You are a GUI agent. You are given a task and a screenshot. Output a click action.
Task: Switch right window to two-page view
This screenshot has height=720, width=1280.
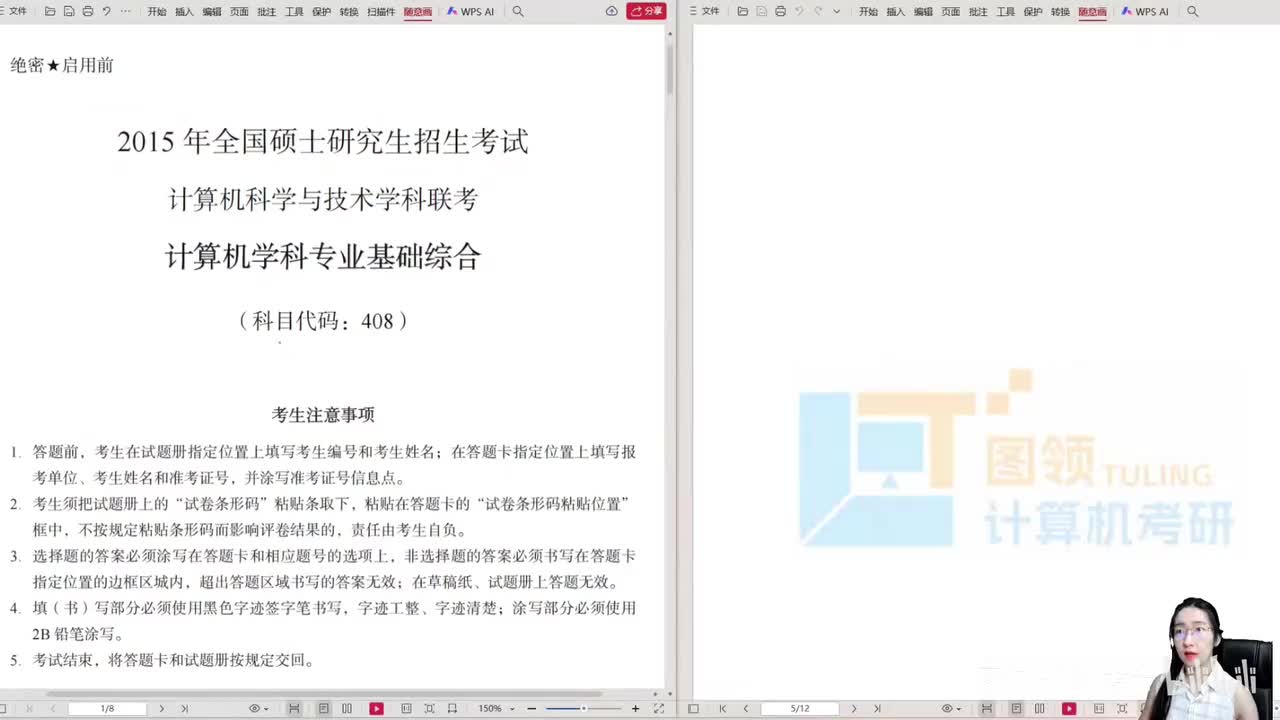tap(1039, 708)
